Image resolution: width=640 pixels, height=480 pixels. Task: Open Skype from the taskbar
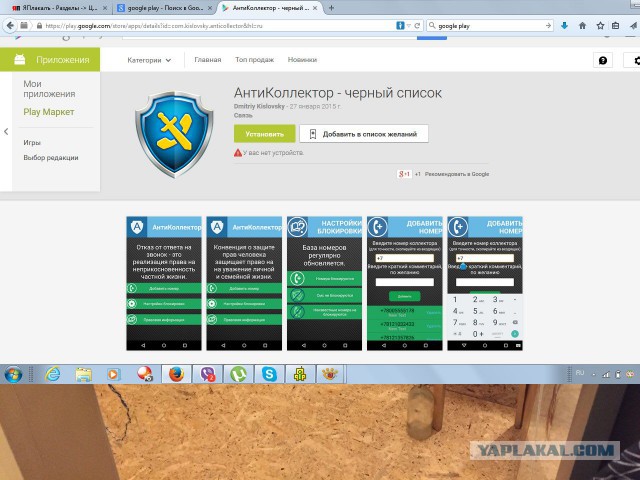pyautogui.click(x=269, y=374)
